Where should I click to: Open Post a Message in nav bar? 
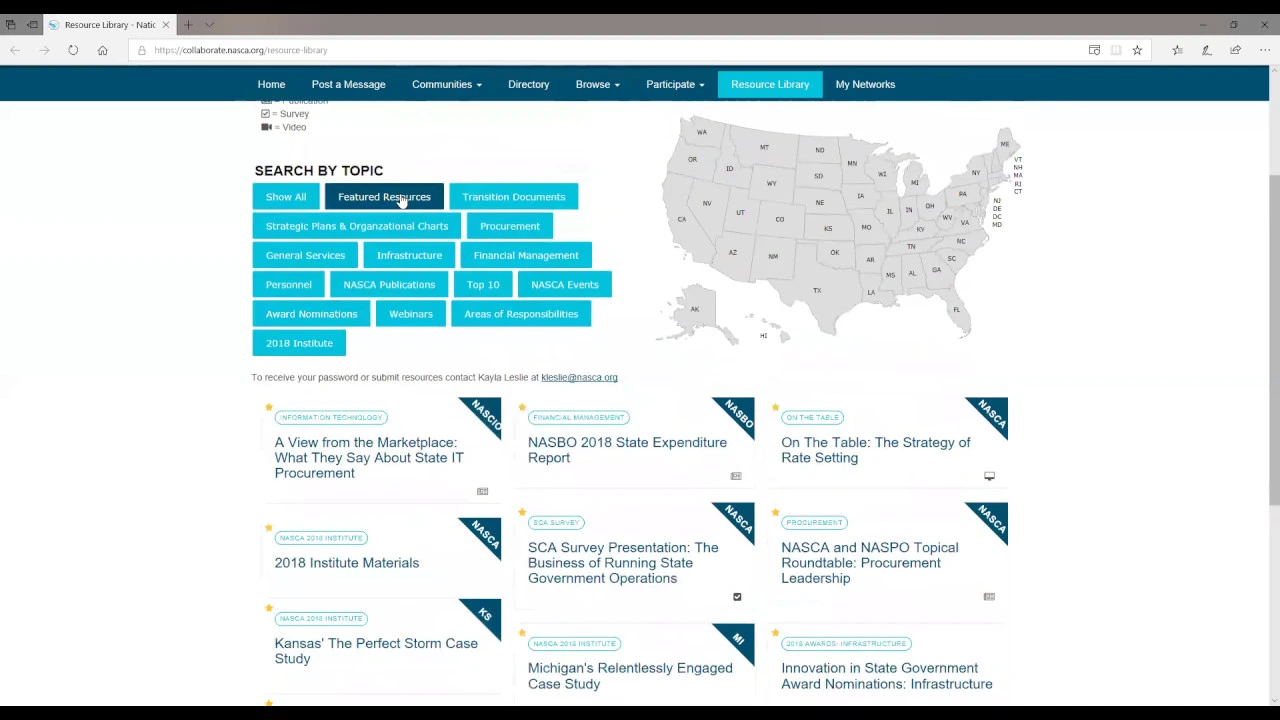click(x=348, y=84)
